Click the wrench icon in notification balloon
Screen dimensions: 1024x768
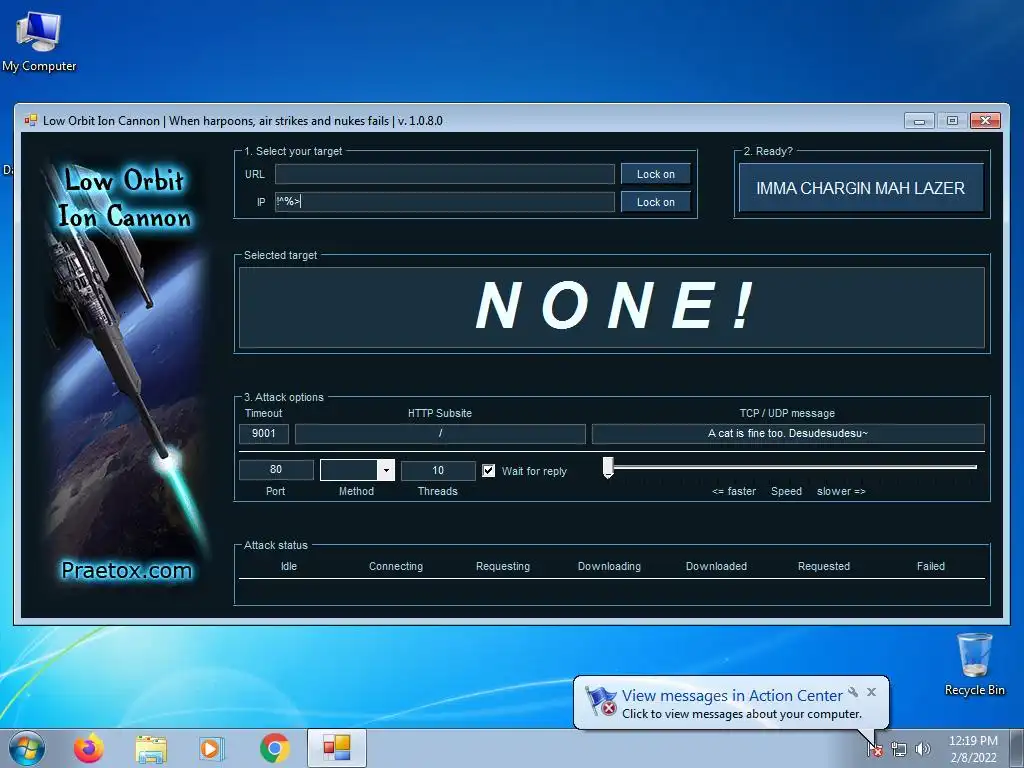tap(853, 692)
